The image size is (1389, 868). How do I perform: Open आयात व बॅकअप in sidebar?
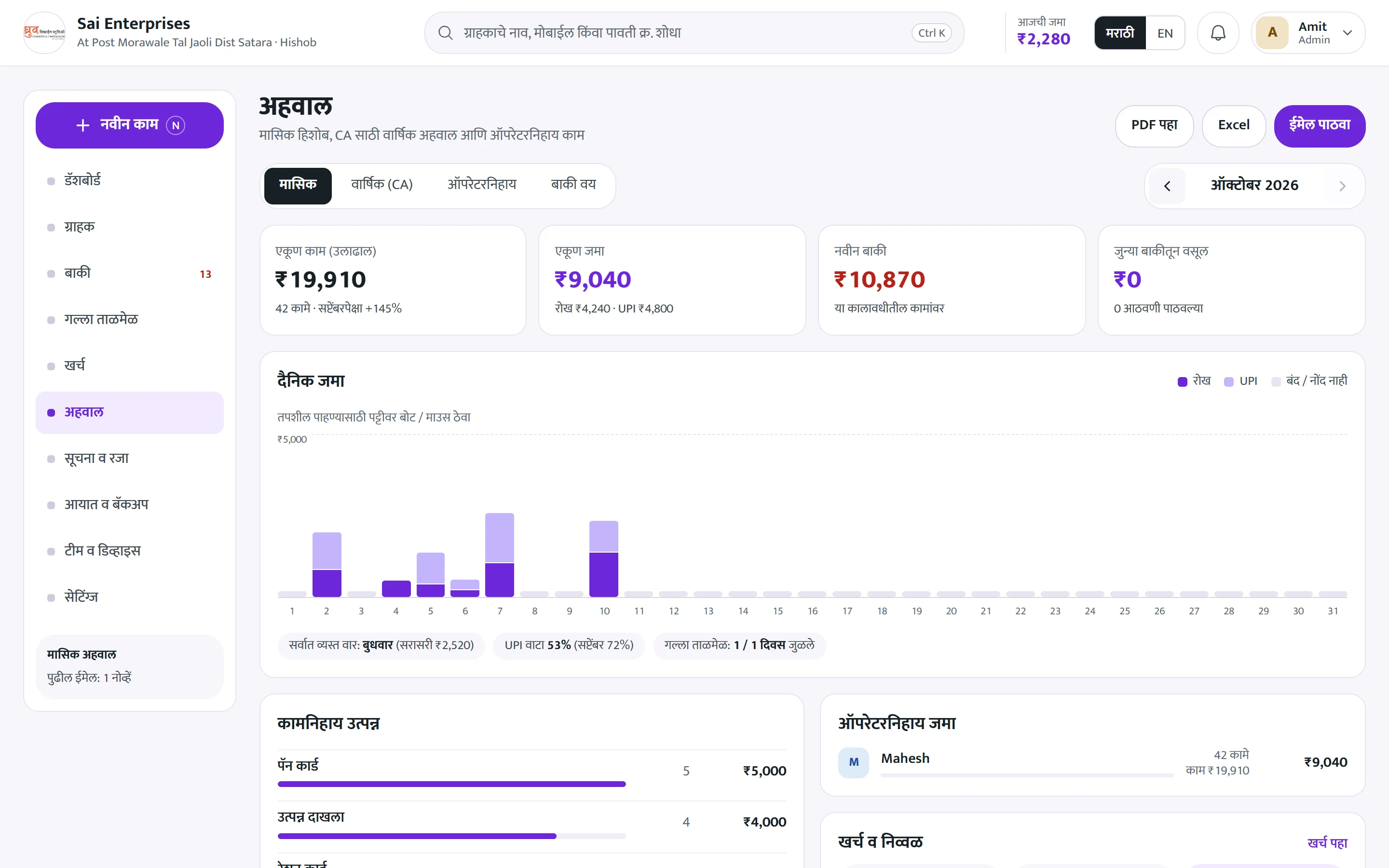pyautogui.click(x=130, y=504)
